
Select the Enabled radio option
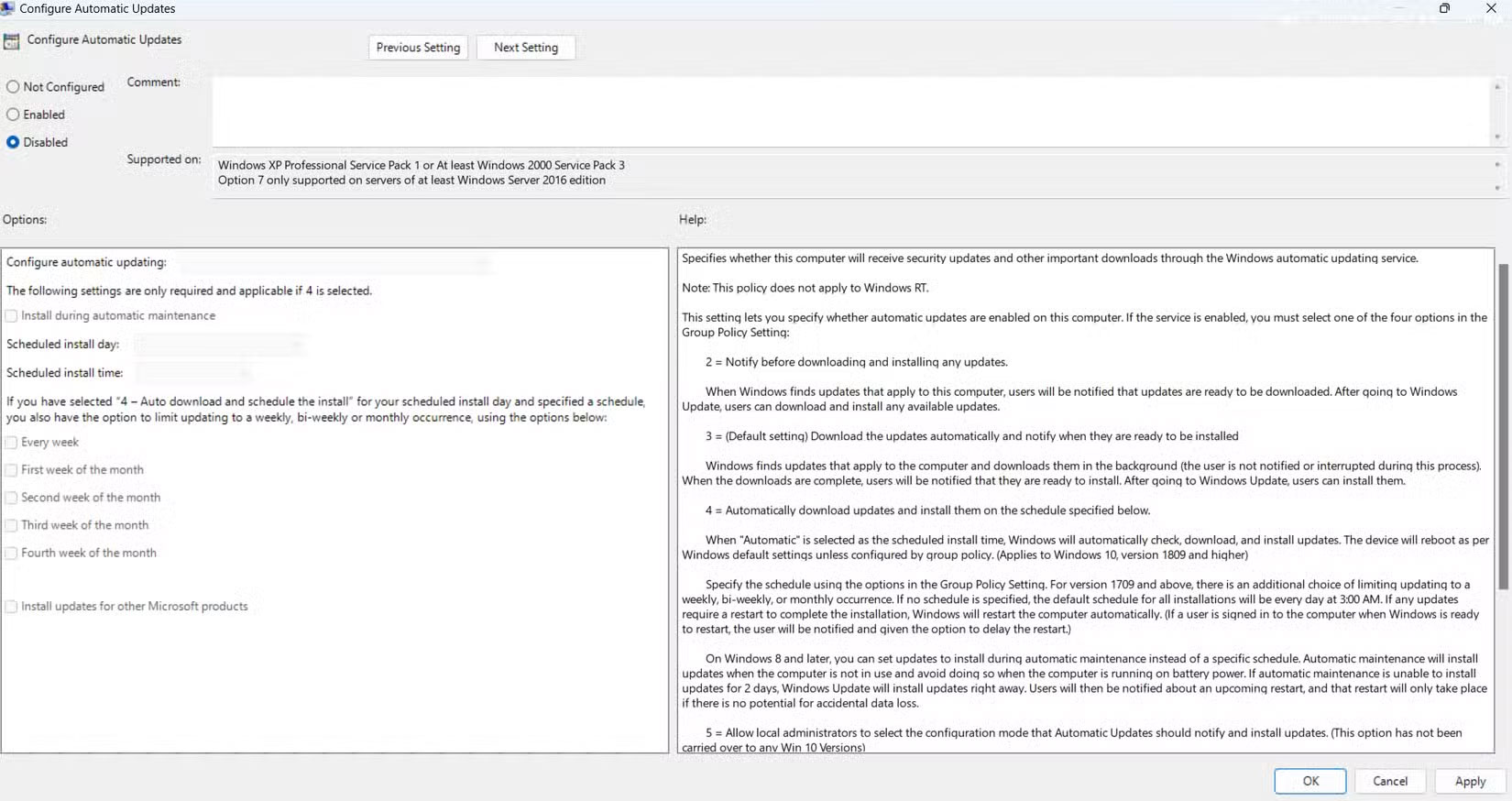click(13, 115)
